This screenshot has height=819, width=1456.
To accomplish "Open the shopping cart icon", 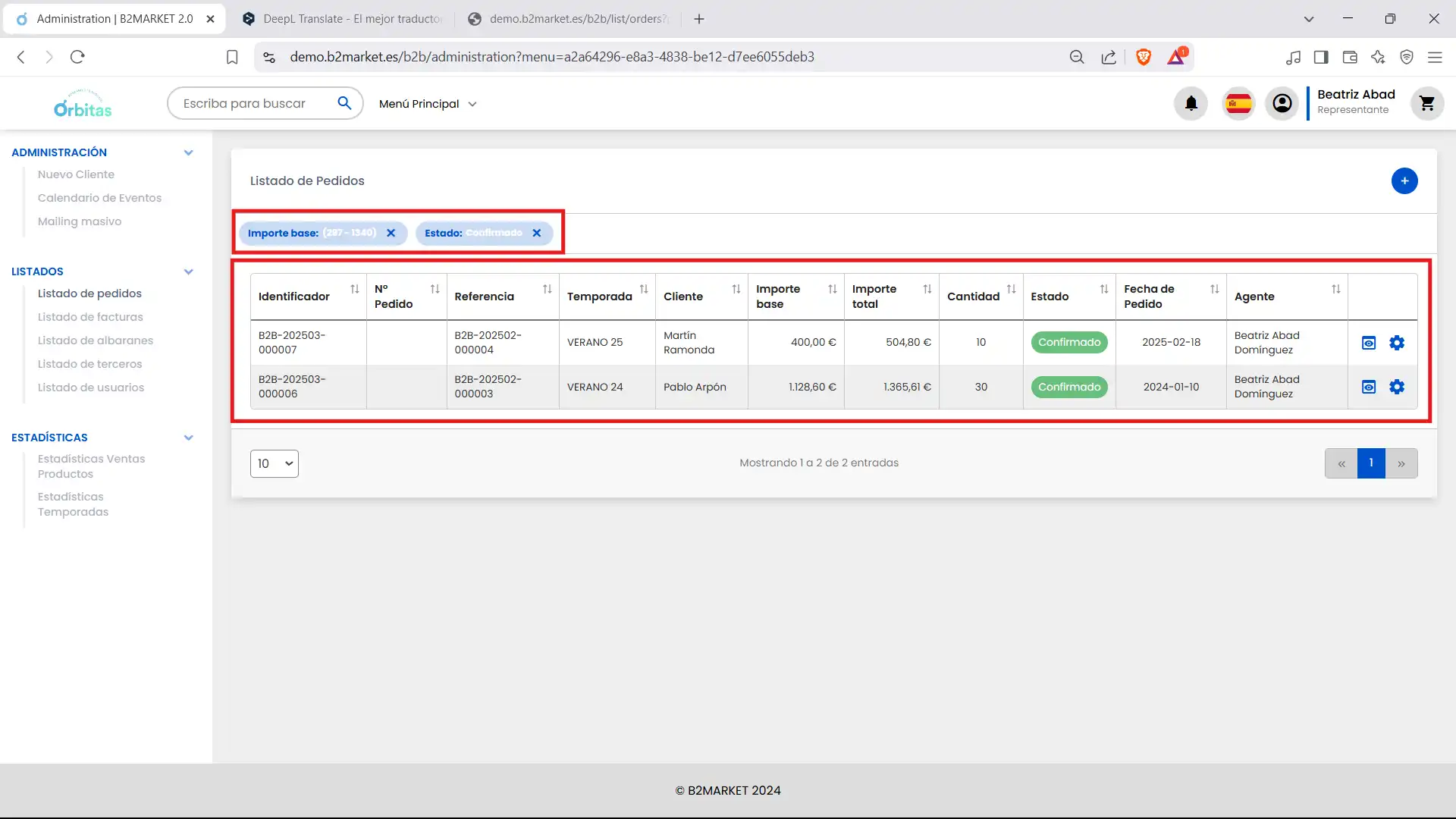I will (x=1426, y=103).
